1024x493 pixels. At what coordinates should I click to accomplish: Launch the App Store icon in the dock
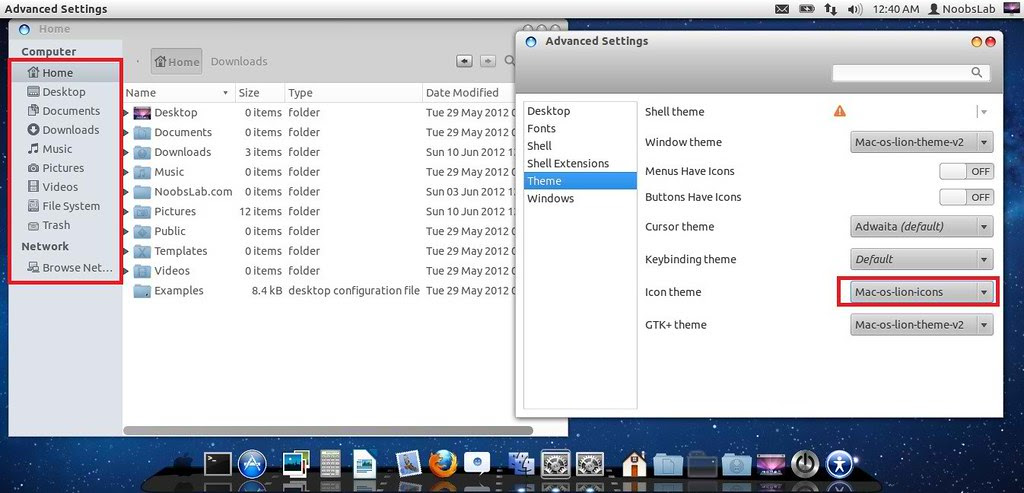pos(251,464)
